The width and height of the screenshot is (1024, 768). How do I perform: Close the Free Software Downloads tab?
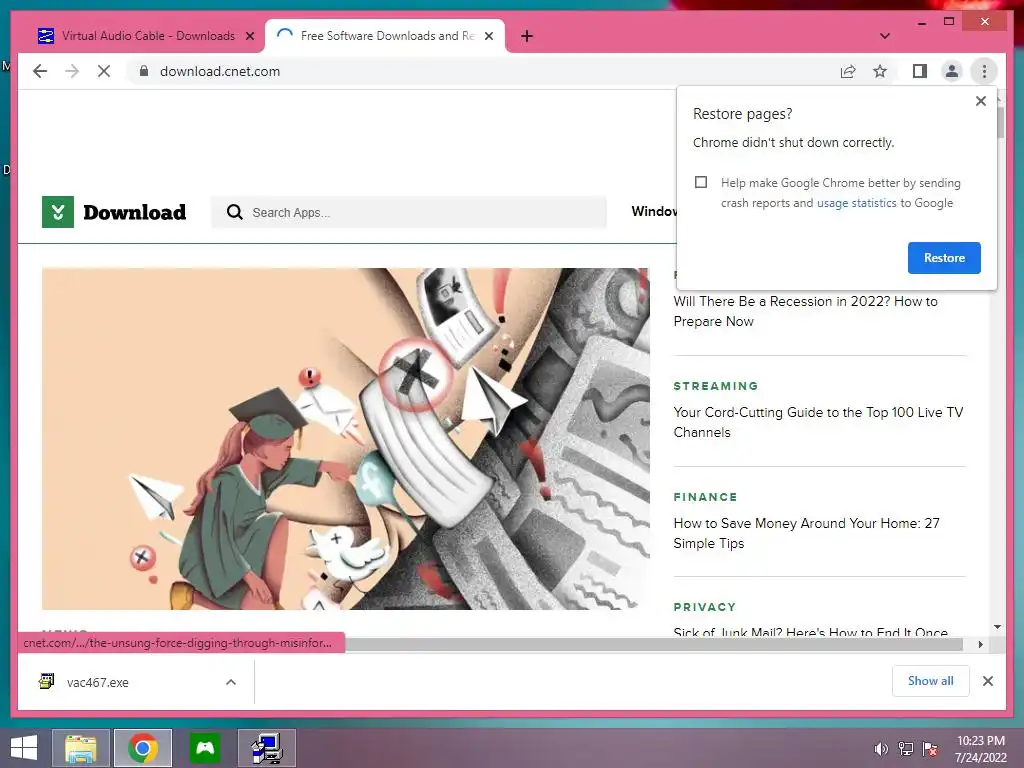pos(488,37)
